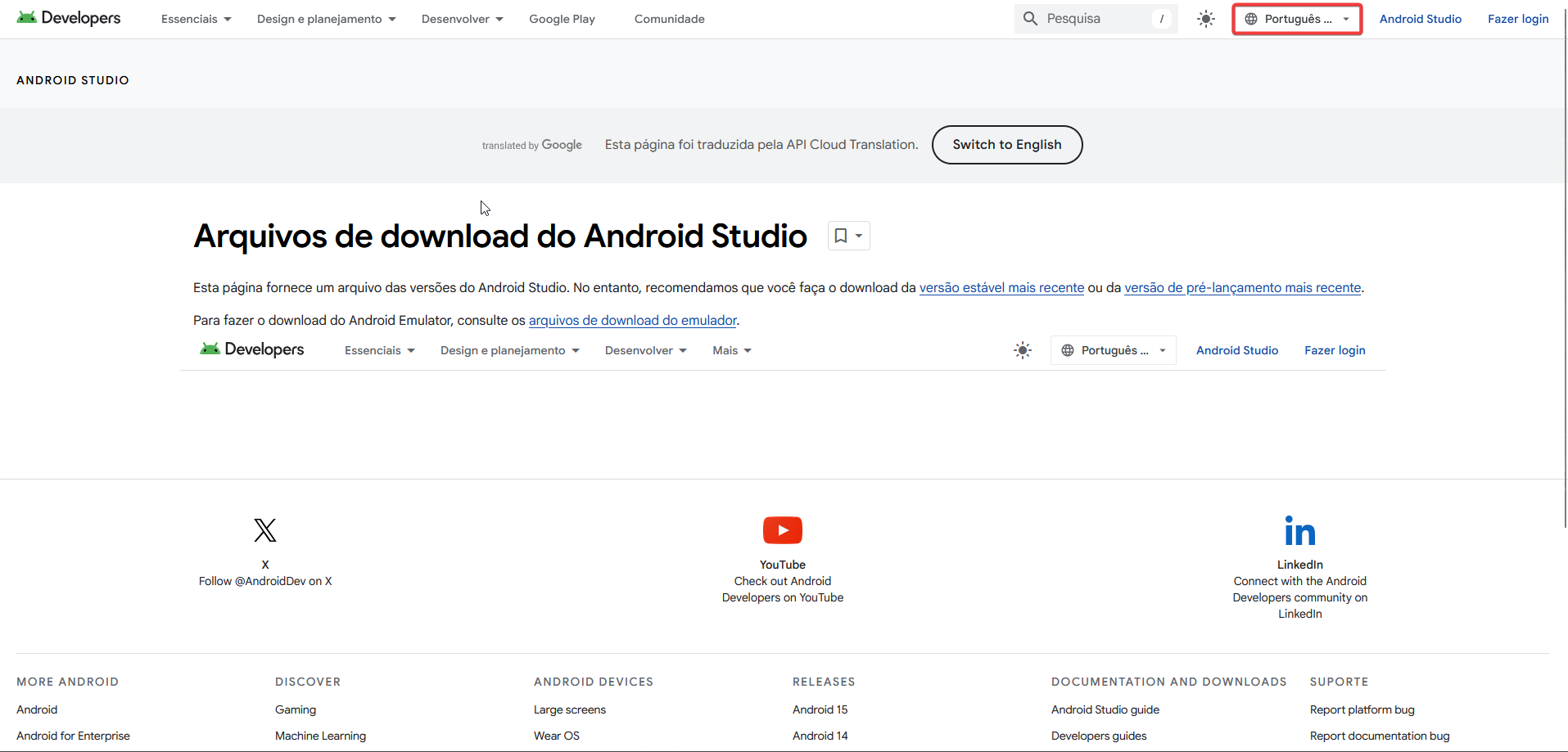Expand Design e planejamento in embedded header

tap(510, 350)
